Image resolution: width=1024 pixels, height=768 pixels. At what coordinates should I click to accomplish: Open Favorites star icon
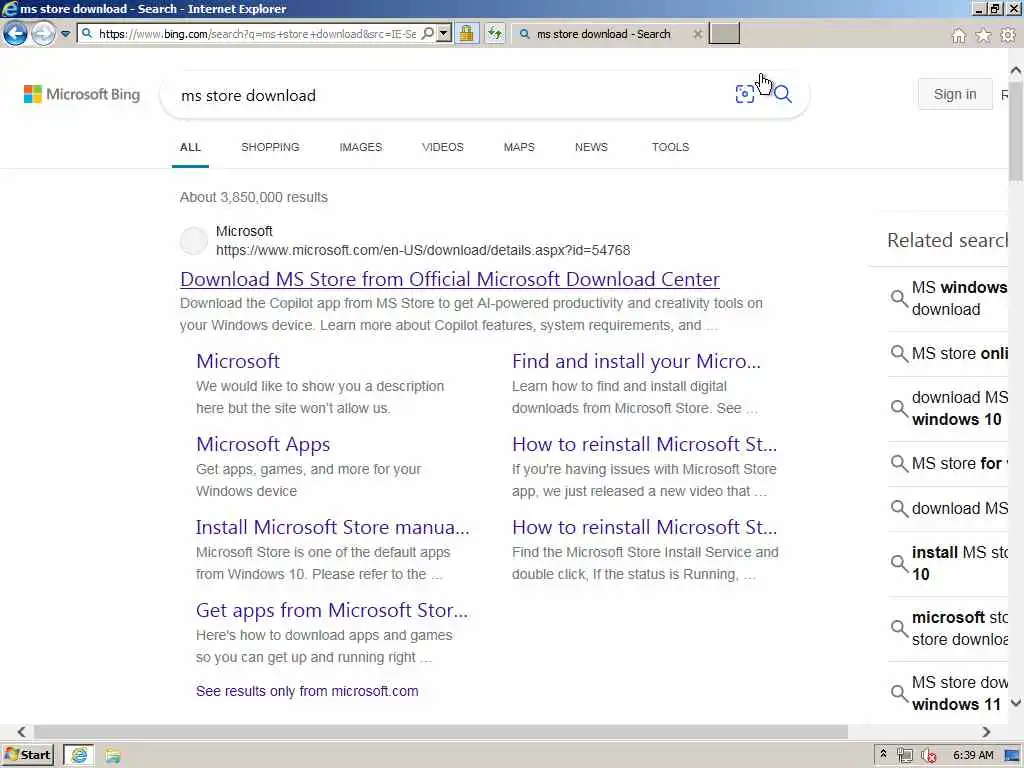983,35
